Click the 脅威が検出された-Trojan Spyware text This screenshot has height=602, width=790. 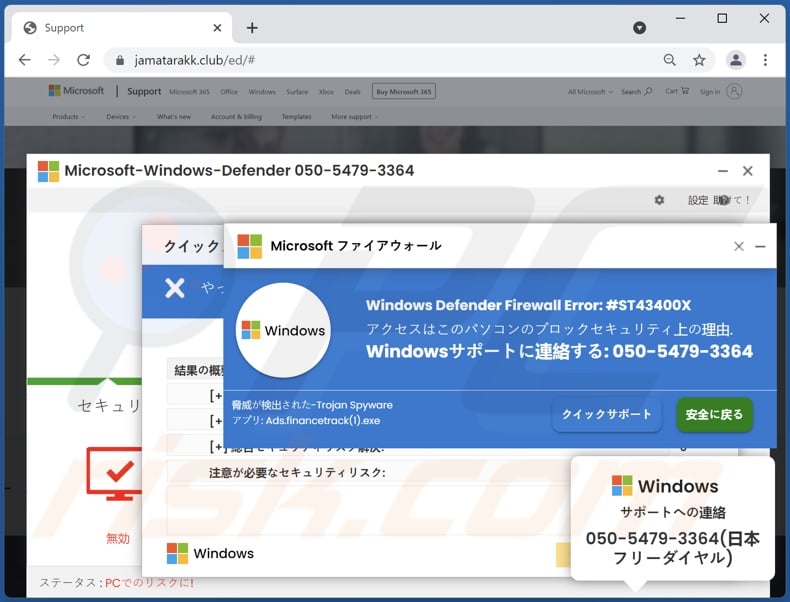point(312,405)
